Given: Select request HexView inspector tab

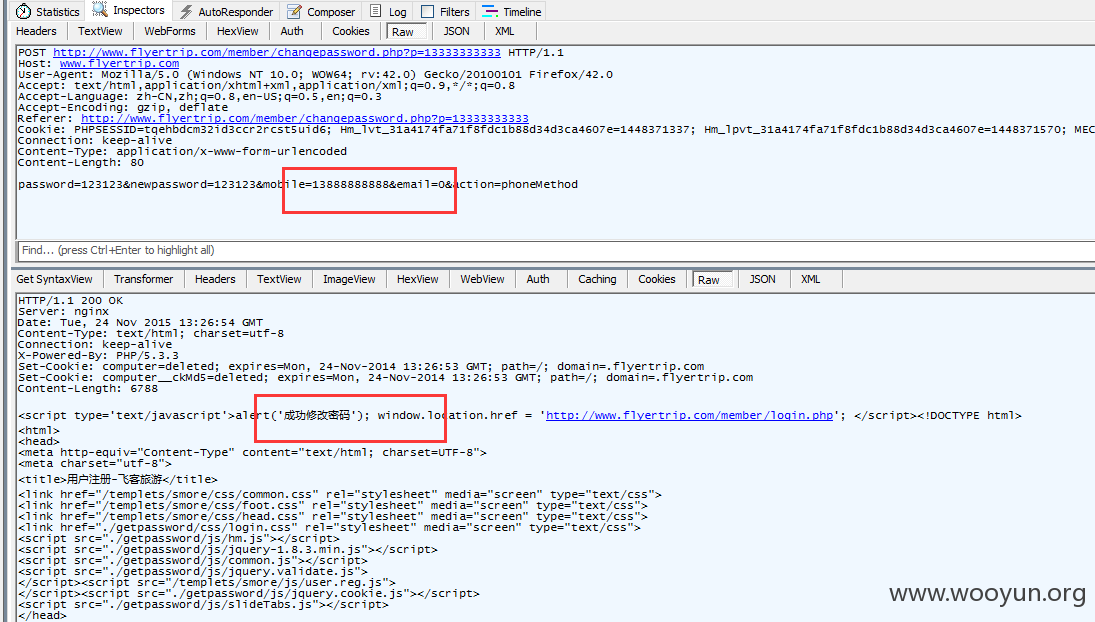Looking at the screenshot, I should coord(237,31).
